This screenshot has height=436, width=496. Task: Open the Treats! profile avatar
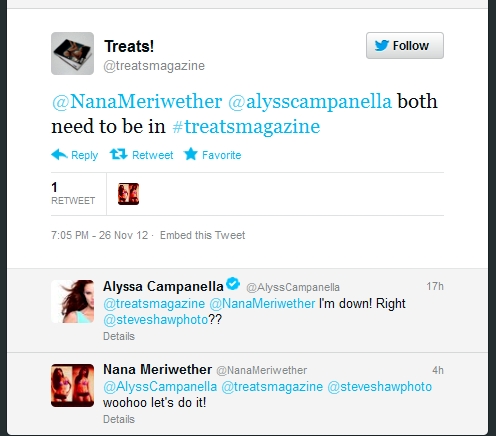72,53
